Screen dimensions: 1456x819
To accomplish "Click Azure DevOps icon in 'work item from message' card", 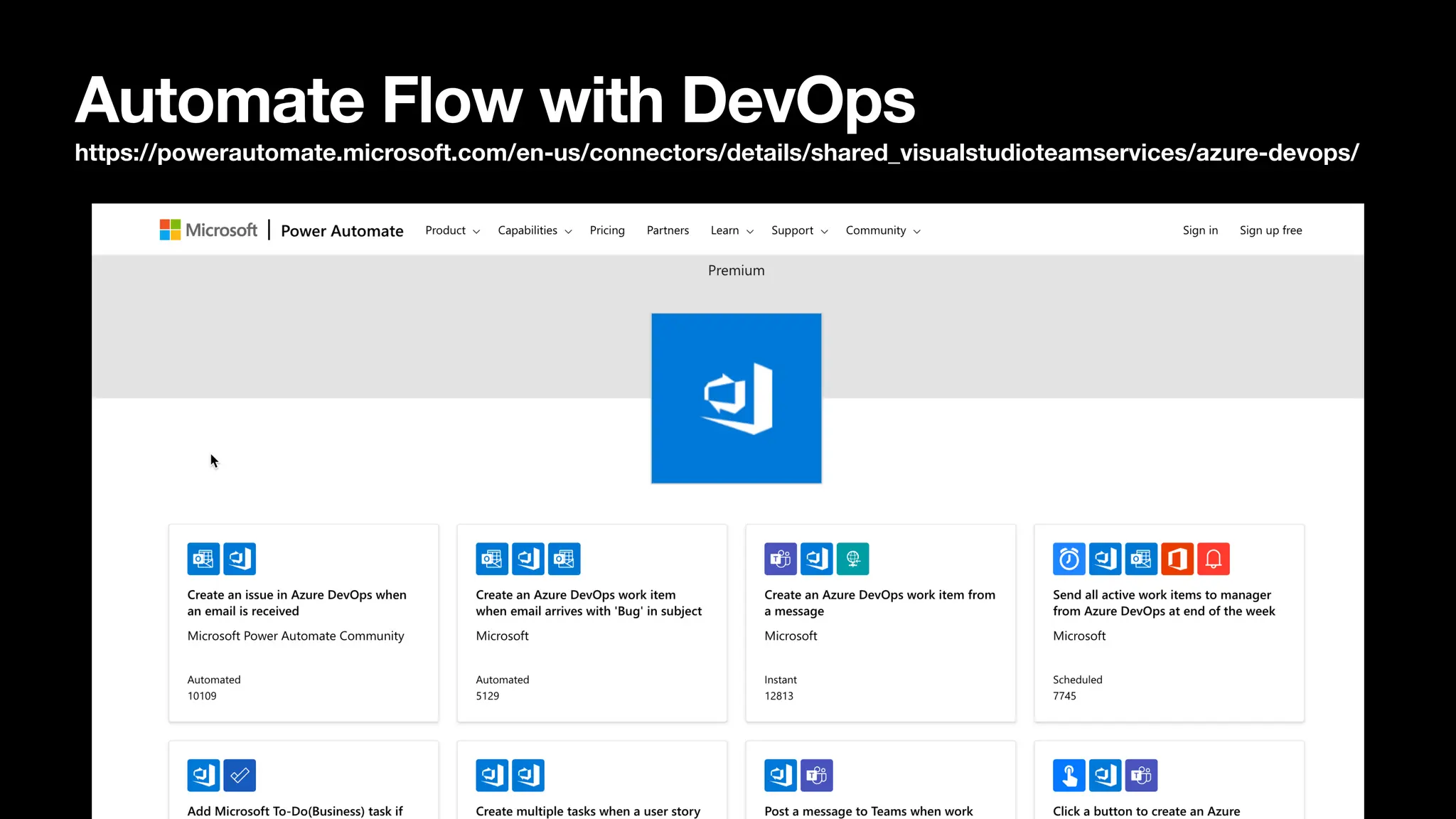I will tap(817, 559).
